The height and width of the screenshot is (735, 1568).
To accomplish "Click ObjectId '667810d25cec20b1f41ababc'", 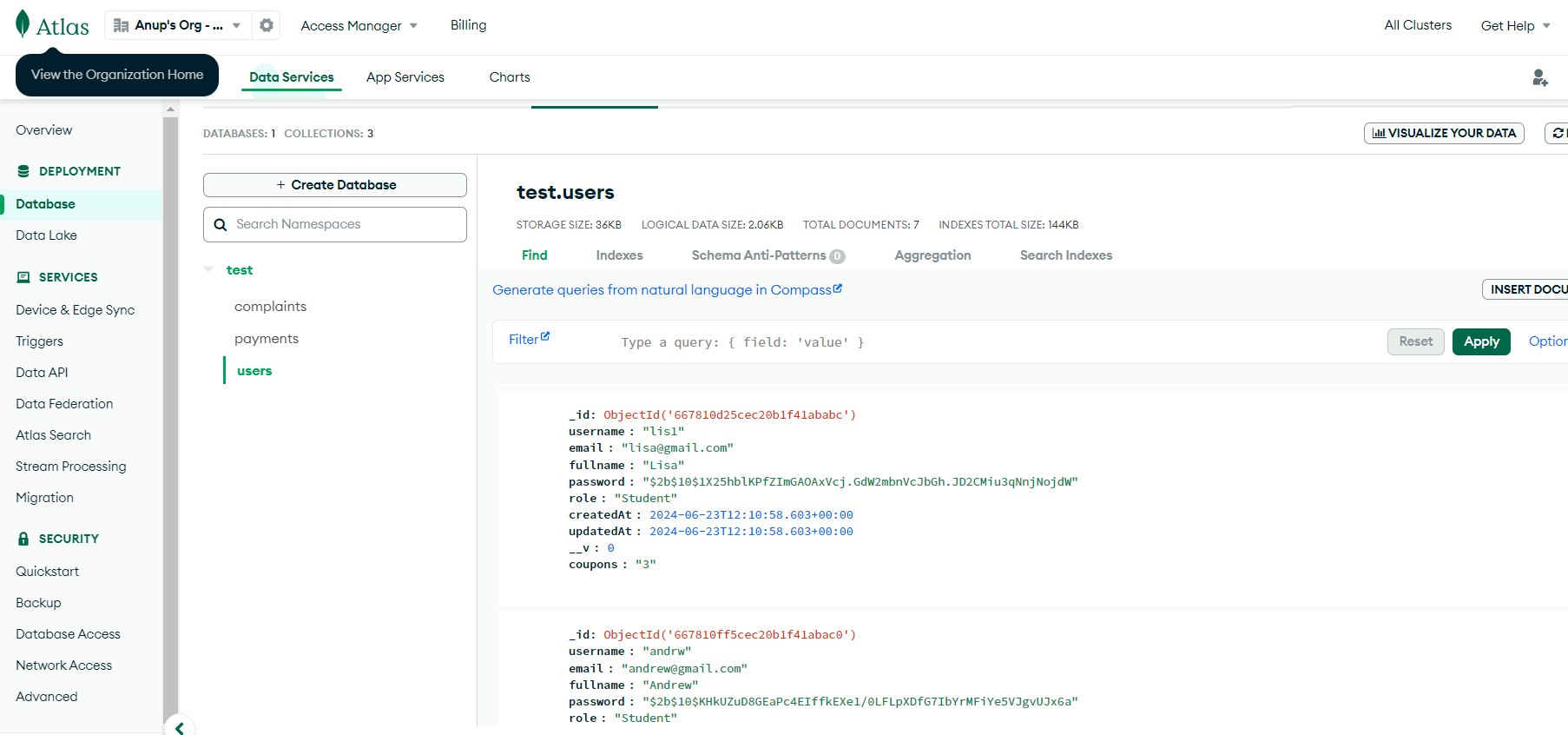I will click(x=729, y=415).
